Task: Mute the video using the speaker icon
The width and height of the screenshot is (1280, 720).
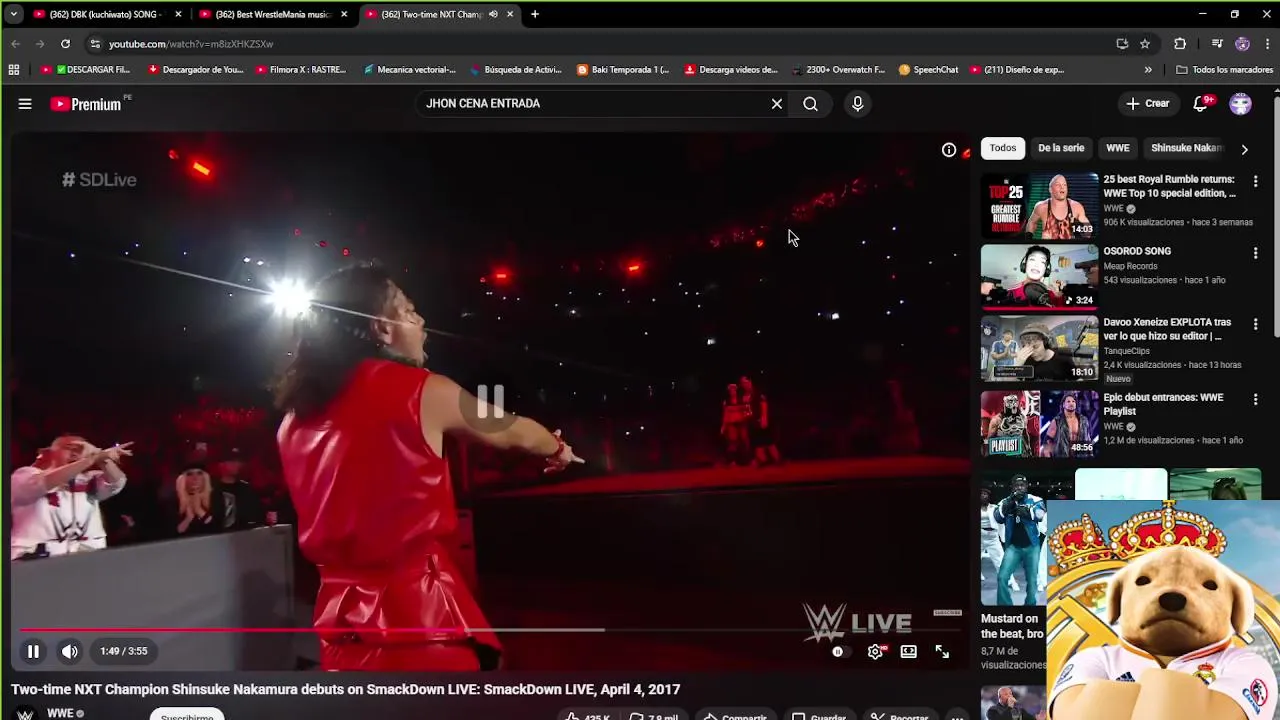Action: tap(70, 652)
